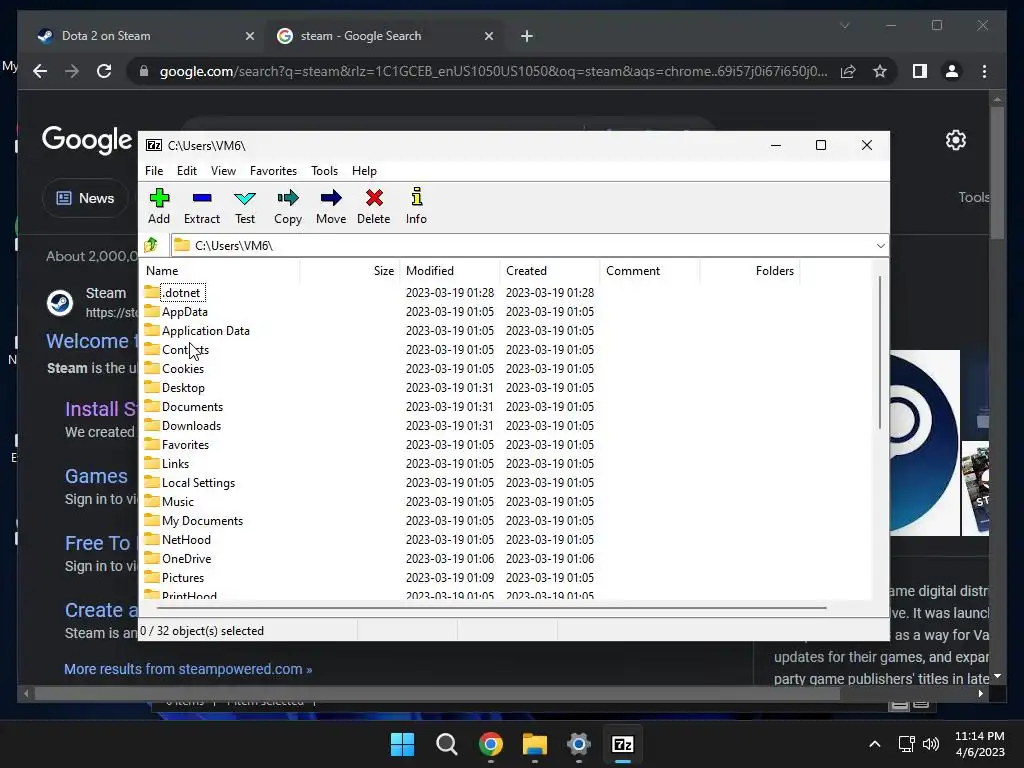Open the 7-Zip window system menu icon
Screen dimensions: 1024x768
coord(154,145)
